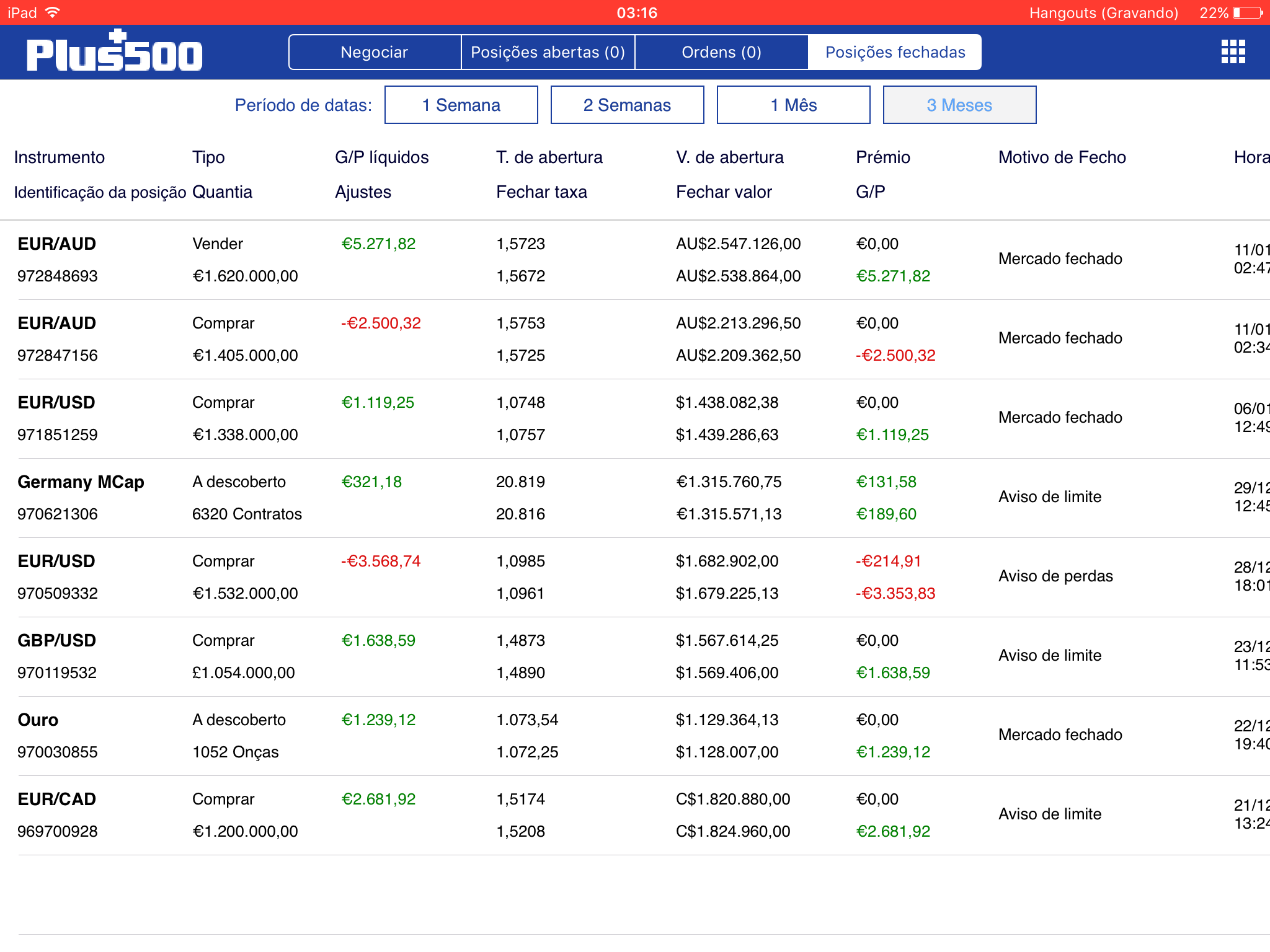Viewport: 1270px width, 952px height.
Task: Click the G/P líquidos column header
Action: pos(381,157)
